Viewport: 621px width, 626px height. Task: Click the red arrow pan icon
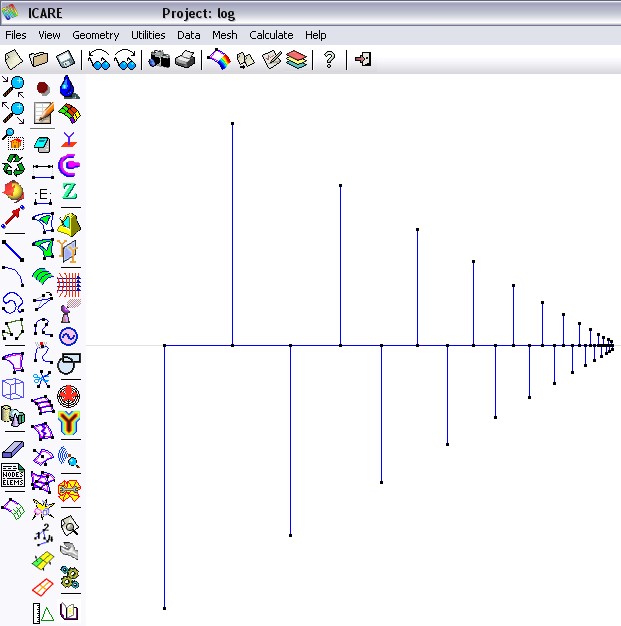click(13, 217)
